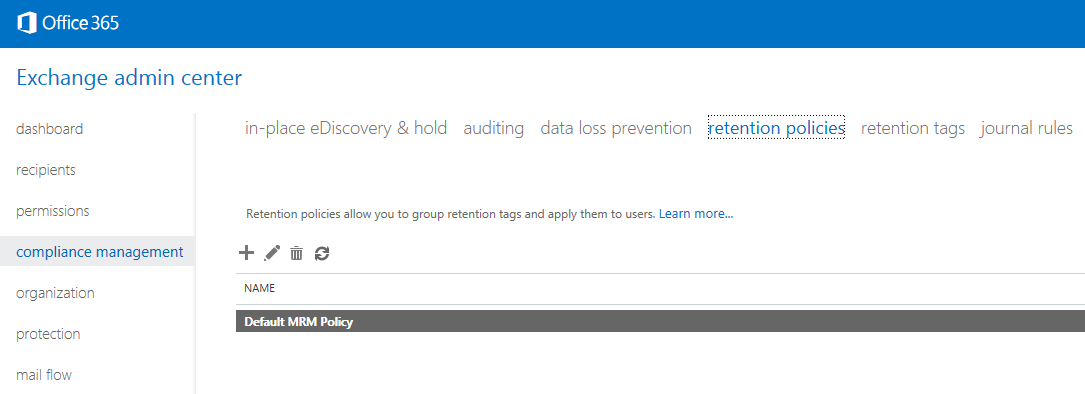Follow the Learn more link
Image resolution: width=1085 pixels, height=394 pixels.
tap(696, 214)
